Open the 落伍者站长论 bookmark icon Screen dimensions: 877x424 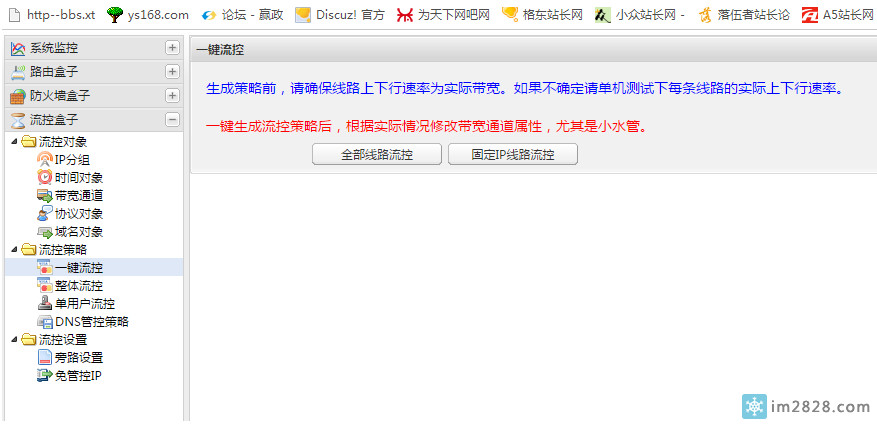(705, 15)
